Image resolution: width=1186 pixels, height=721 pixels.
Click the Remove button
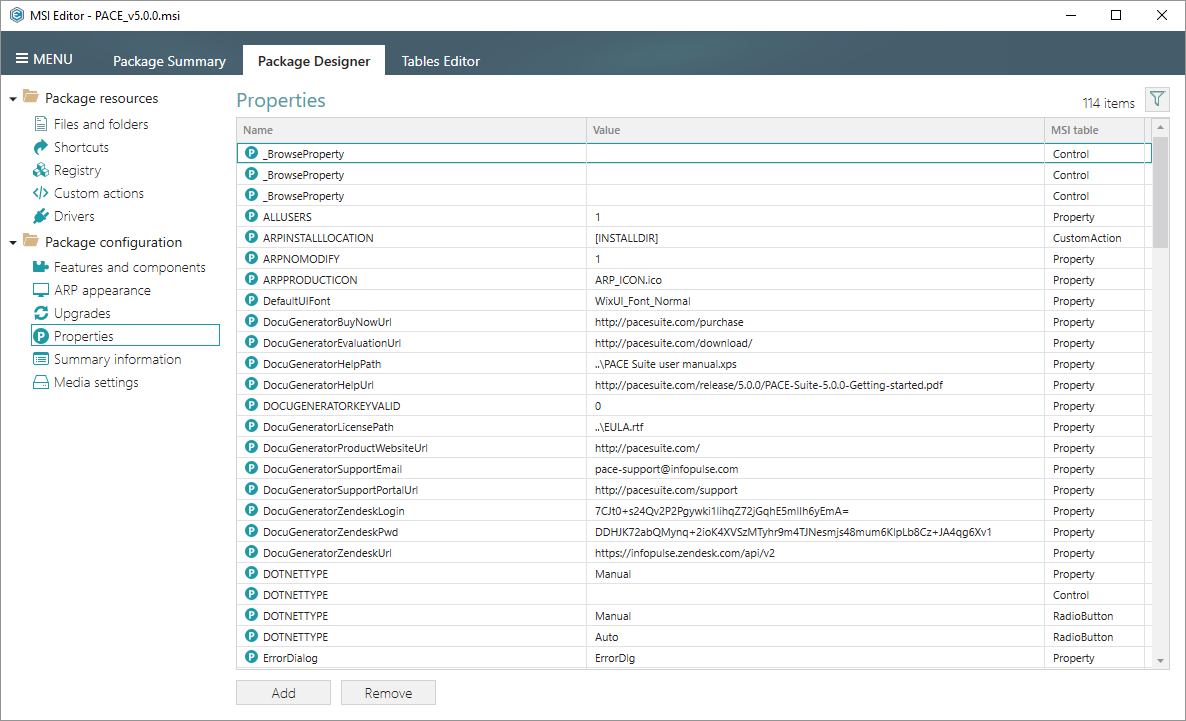[x=388, y=693]
